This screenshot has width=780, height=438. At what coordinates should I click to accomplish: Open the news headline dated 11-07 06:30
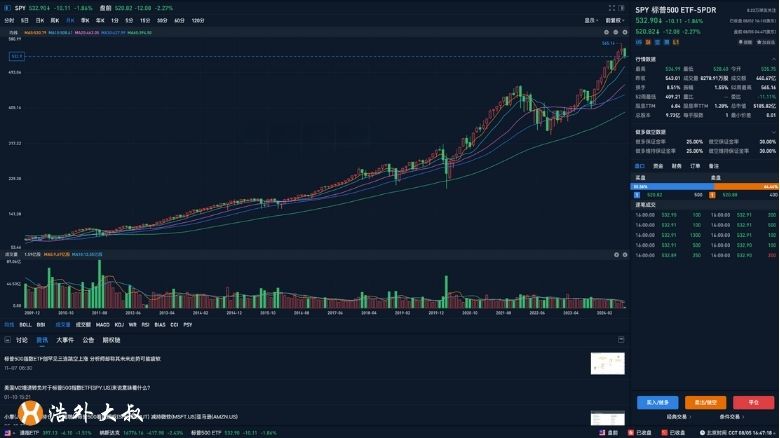pyautogui.click(x=82, y=358)
